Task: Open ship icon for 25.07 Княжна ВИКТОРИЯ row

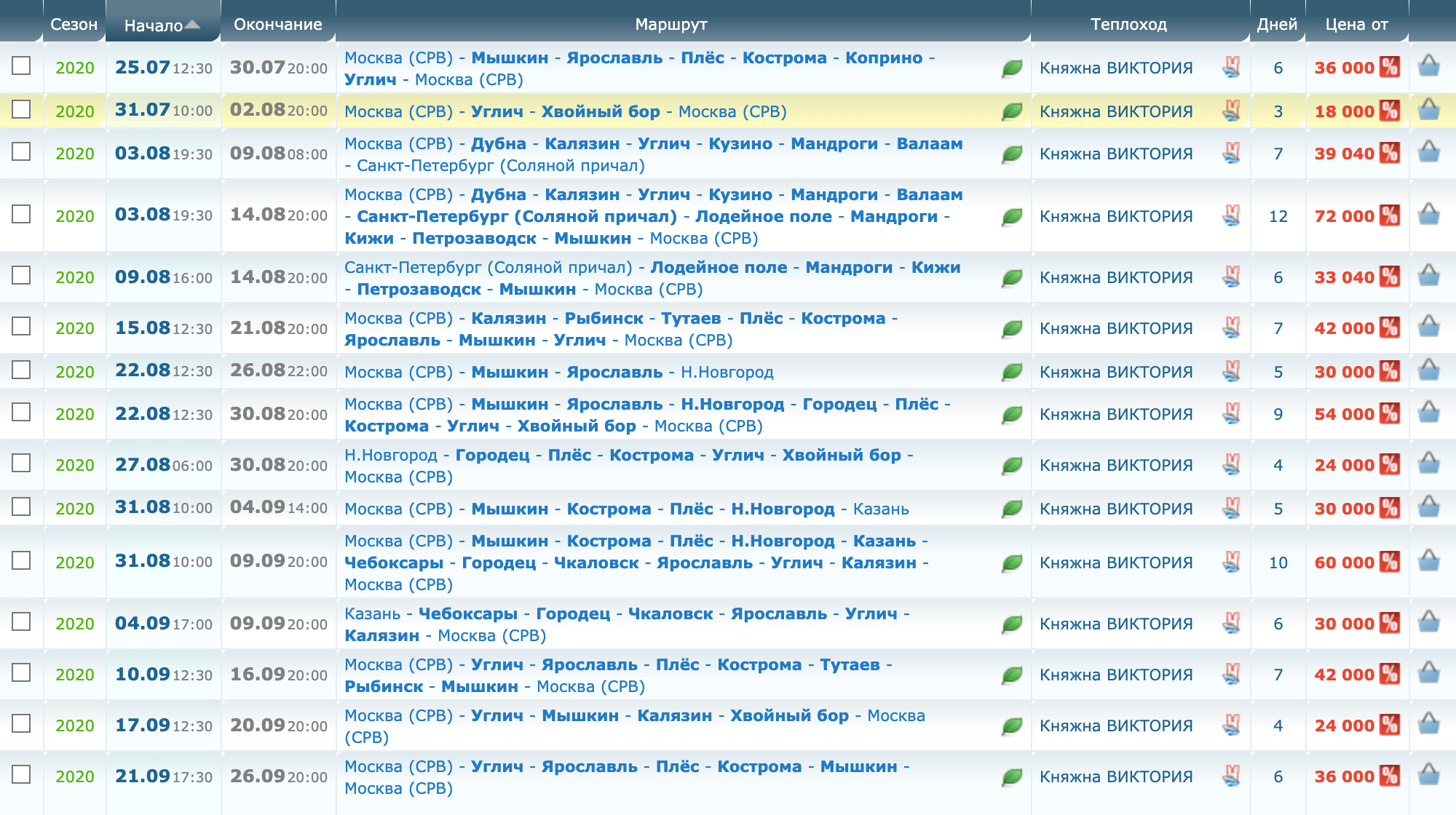Action: (1231, 67)
